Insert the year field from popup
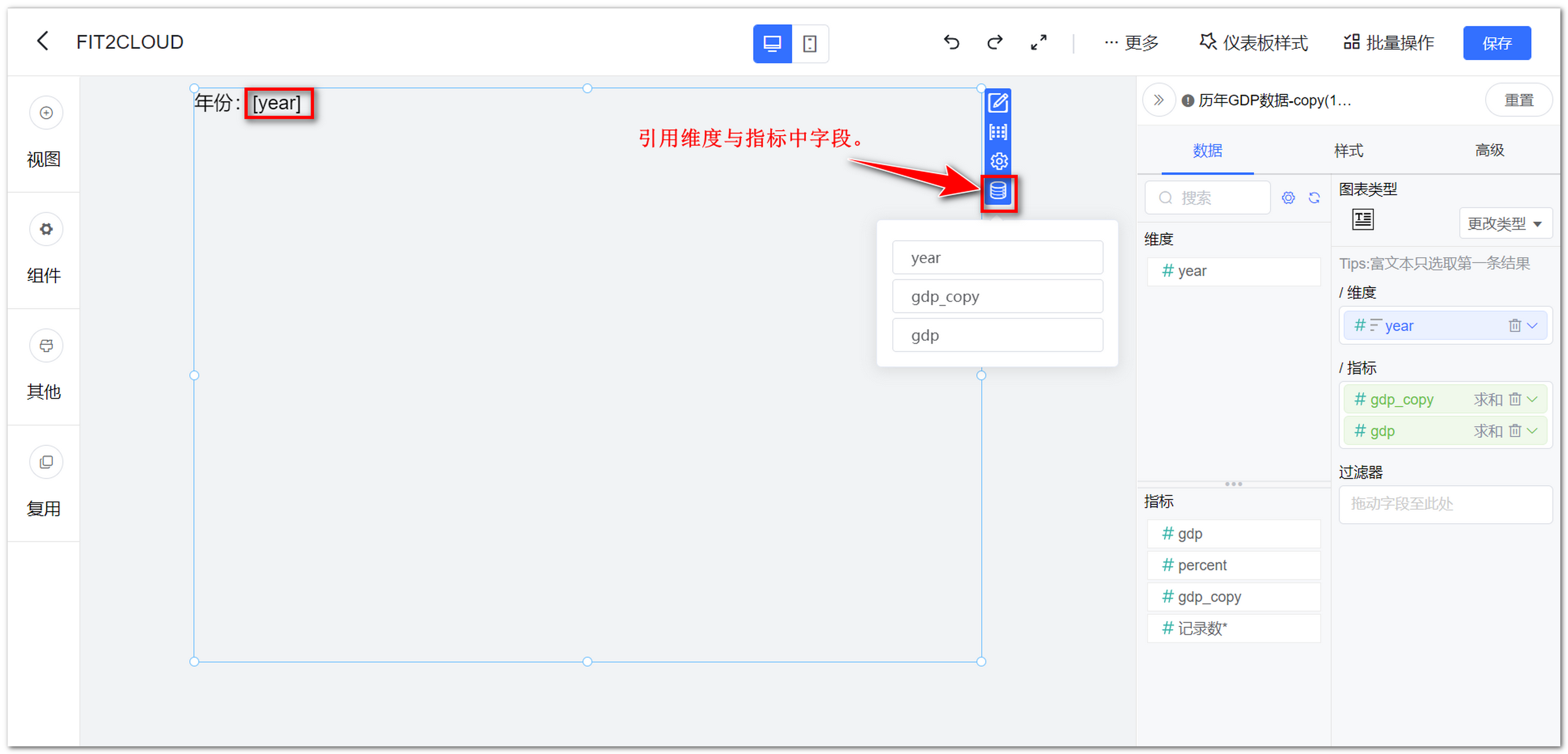This screenshot has height=754, width=1568. 997,257
